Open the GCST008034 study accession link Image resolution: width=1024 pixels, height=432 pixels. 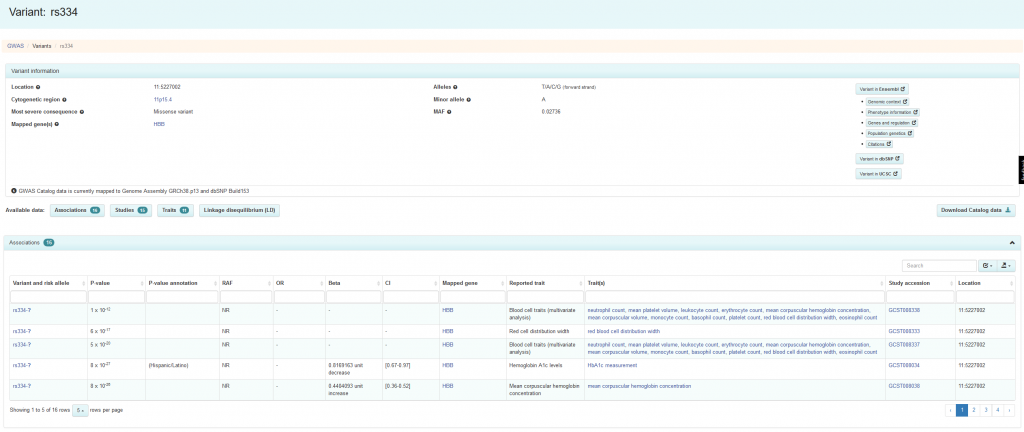(904, 365)
